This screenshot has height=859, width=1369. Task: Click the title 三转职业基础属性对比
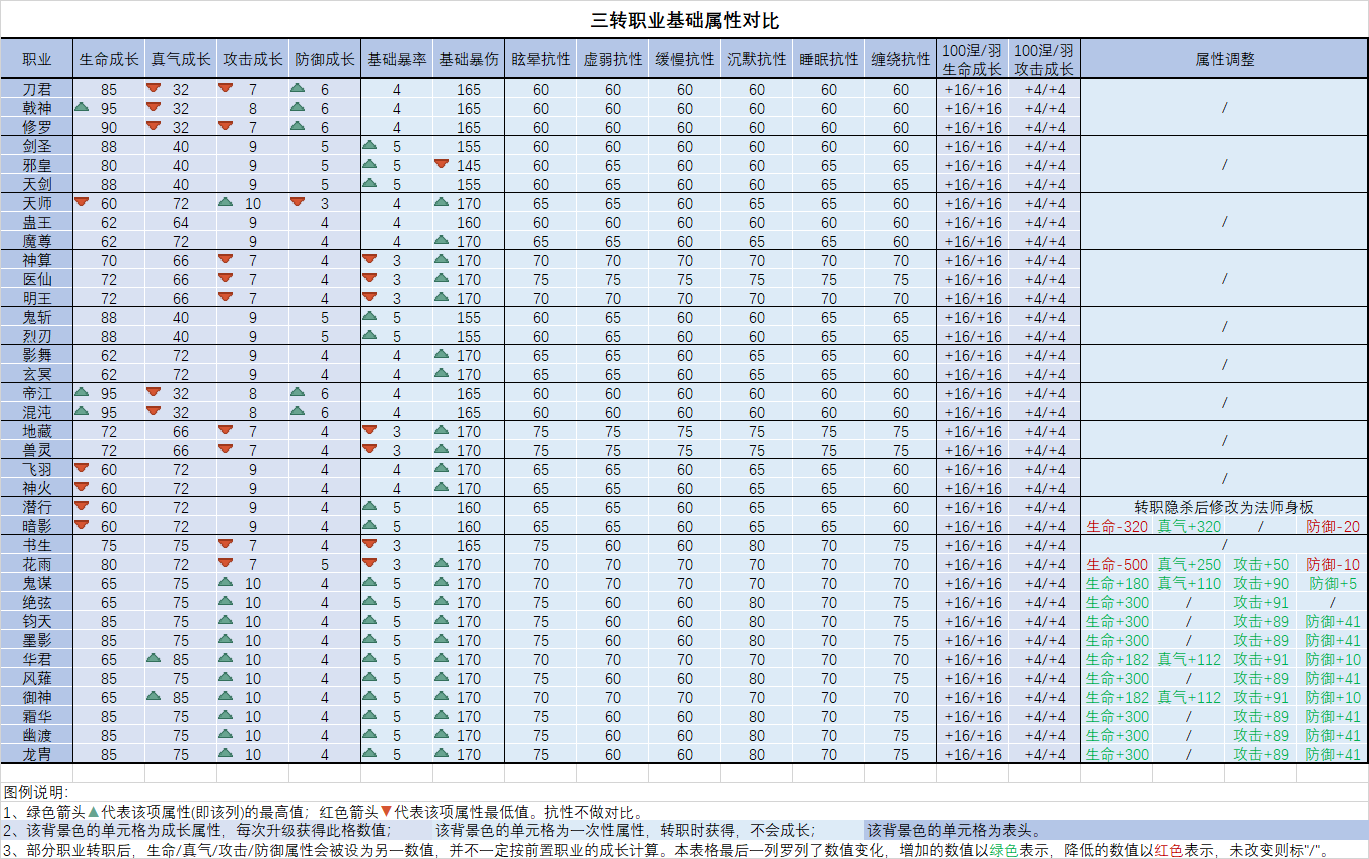pos(685,20)
